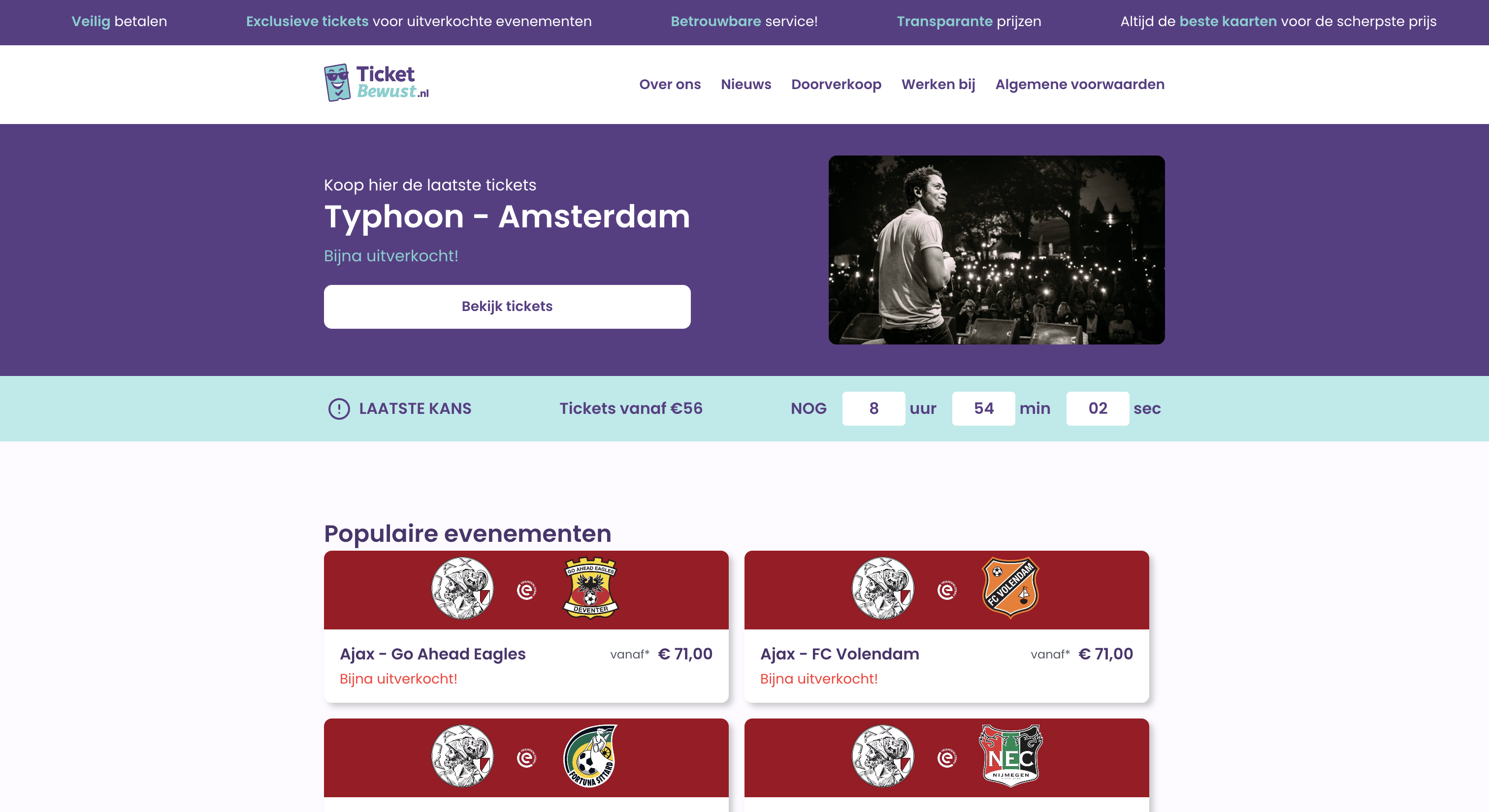
Task: Open Algemene voorwaarden in the navigation
Action: [1079, 84]
